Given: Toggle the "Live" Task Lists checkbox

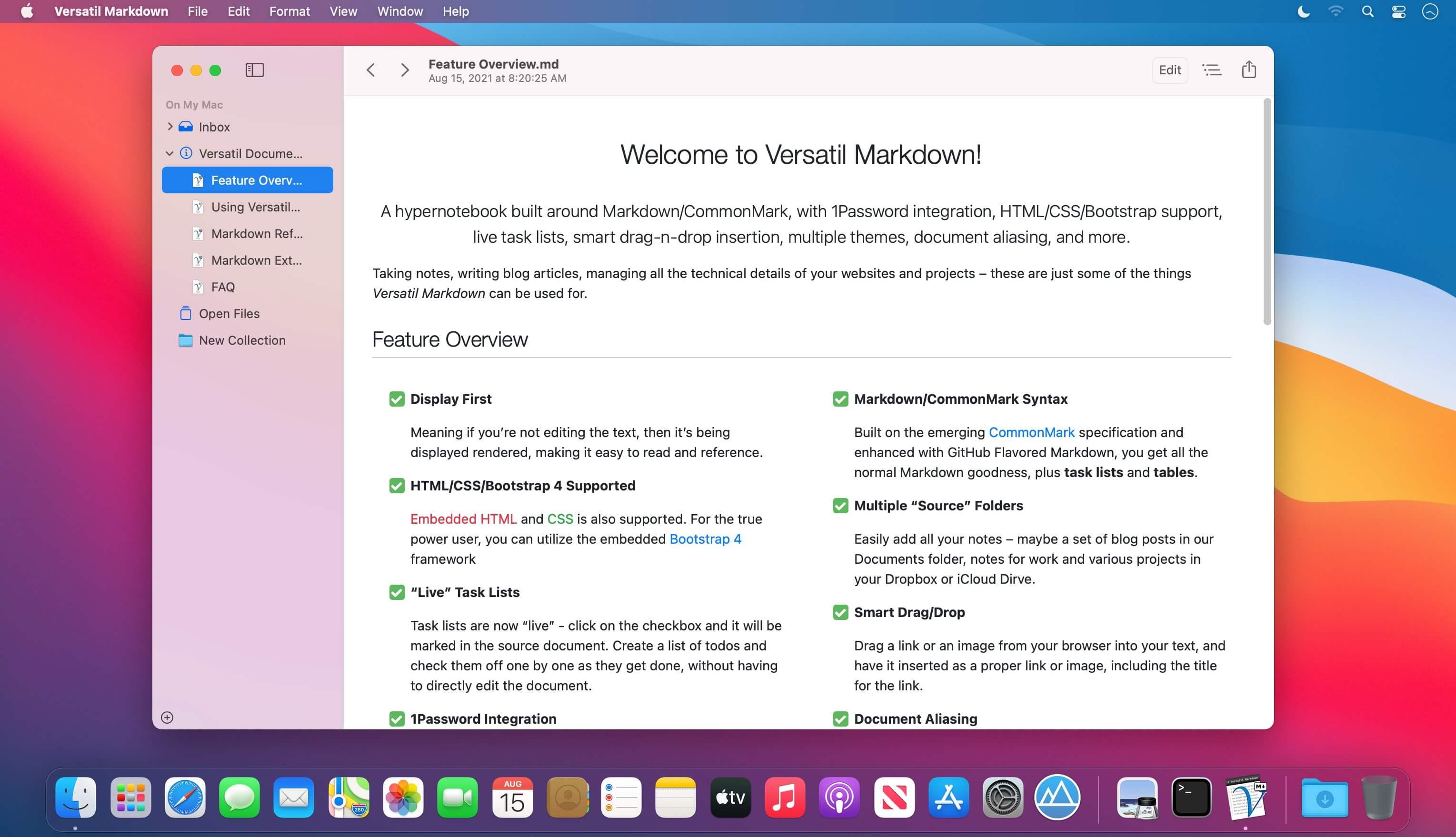Looking at the screenshot, I should click(x=397, y=592).
